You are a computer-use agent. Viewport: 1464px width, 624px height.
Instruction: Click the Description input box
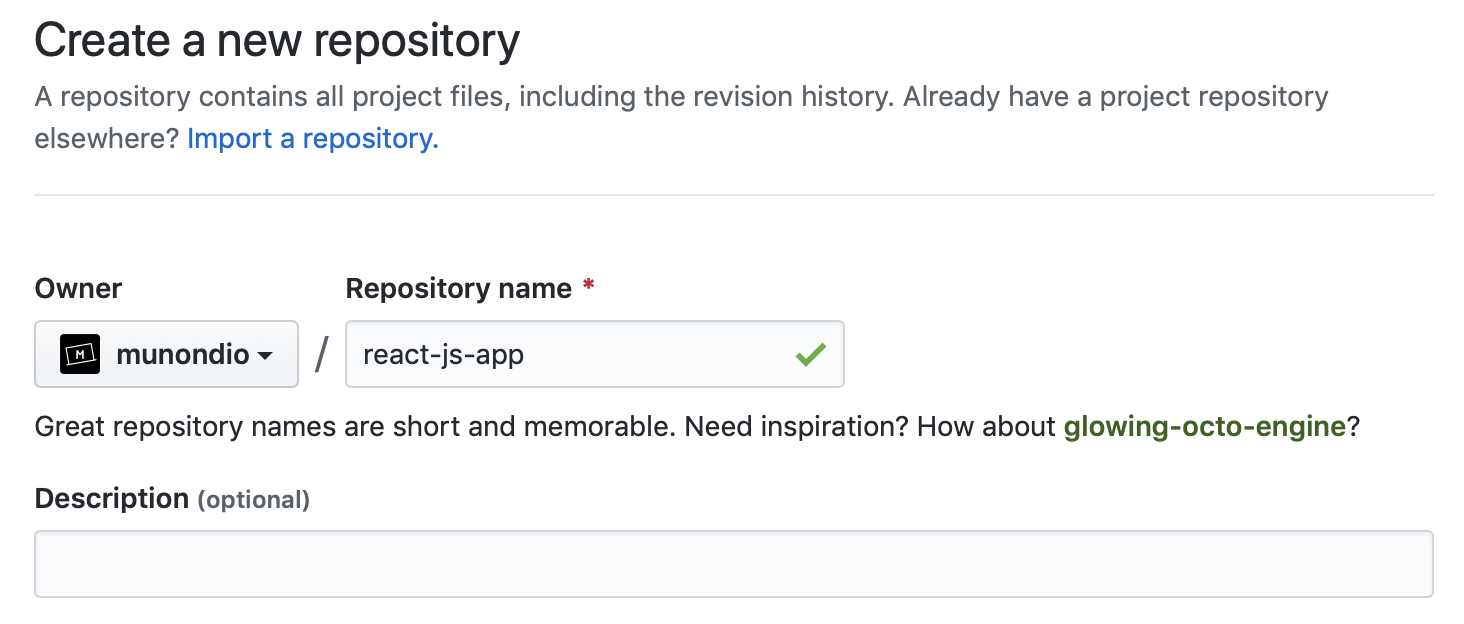click(734, 563)
